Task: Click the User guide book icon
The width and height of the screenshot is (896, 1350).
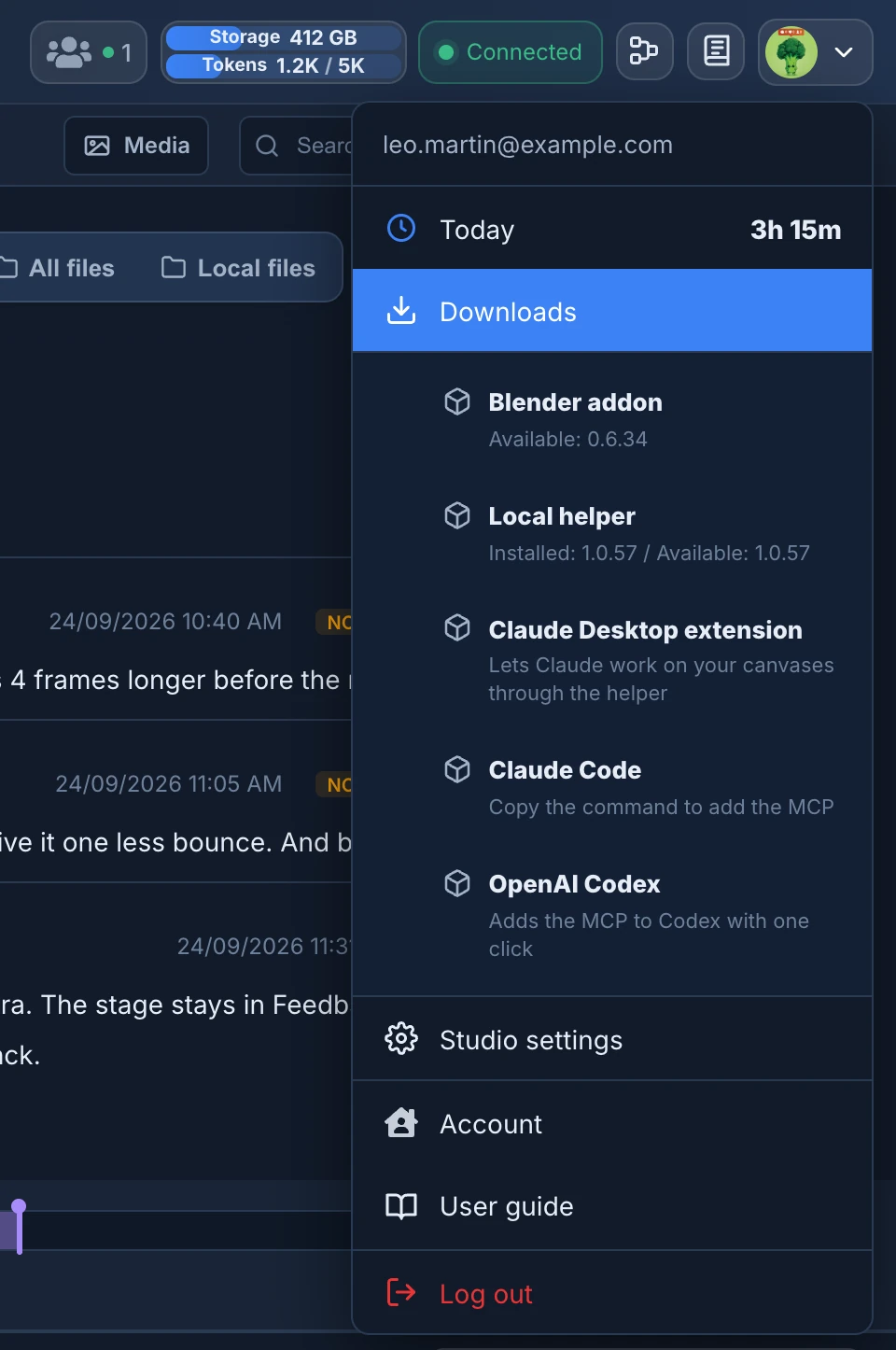Action: click(401, 1206)
